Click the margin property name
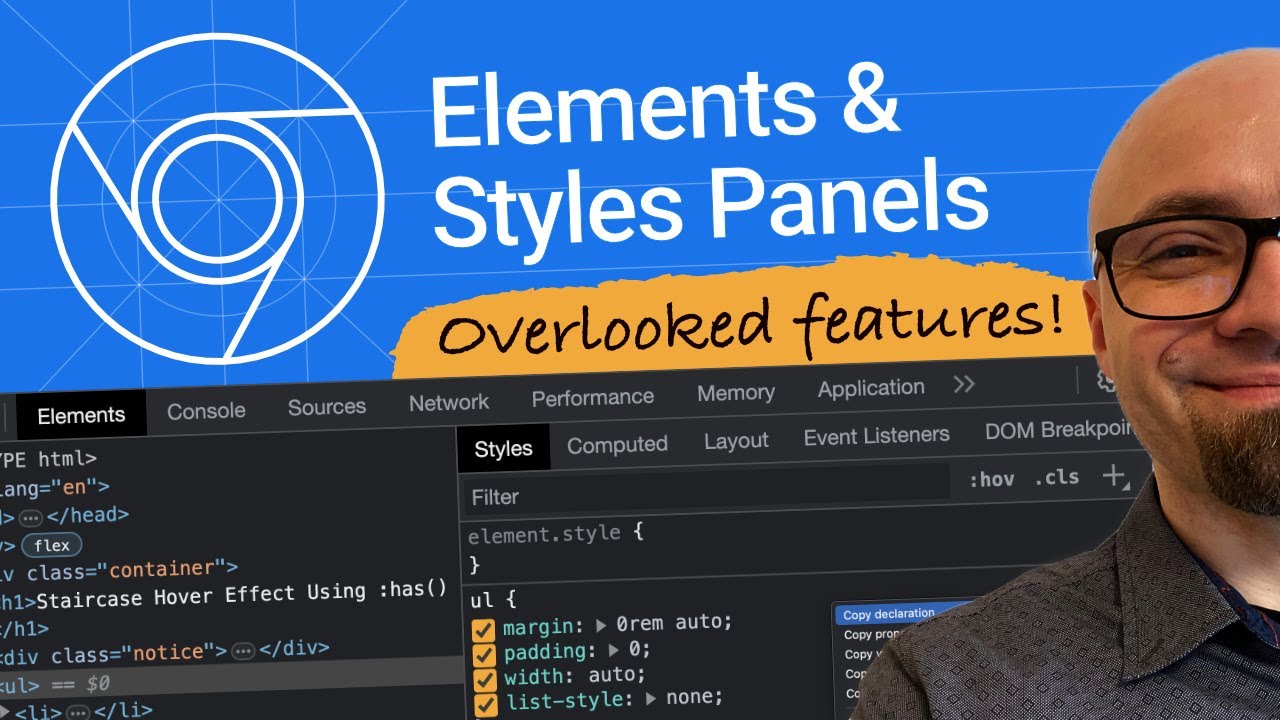 [x=540, y=628]
